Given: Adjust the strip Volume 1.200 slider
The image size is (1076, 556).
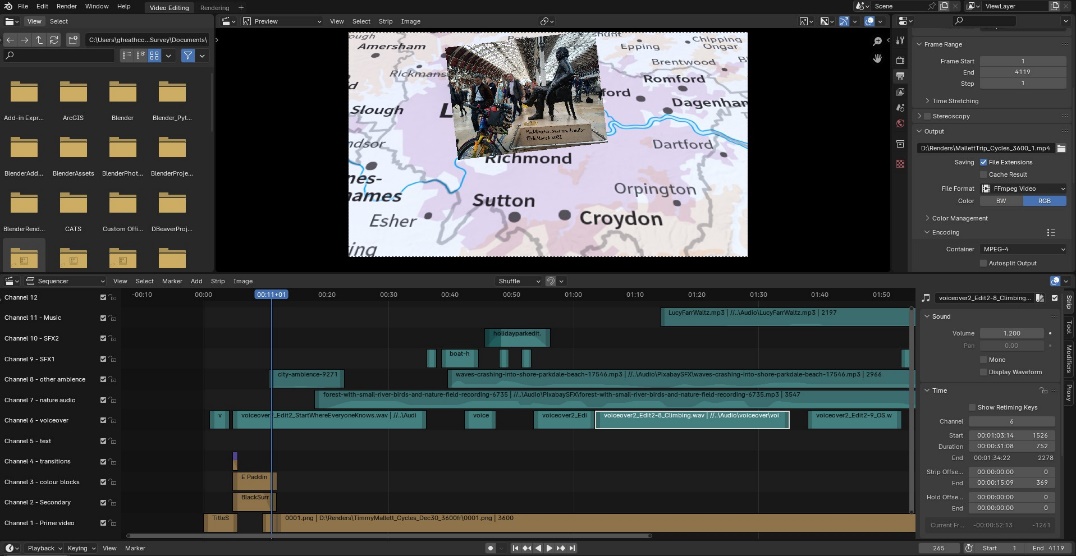Looking at the screenshot, I should [x=1011, y=333].
